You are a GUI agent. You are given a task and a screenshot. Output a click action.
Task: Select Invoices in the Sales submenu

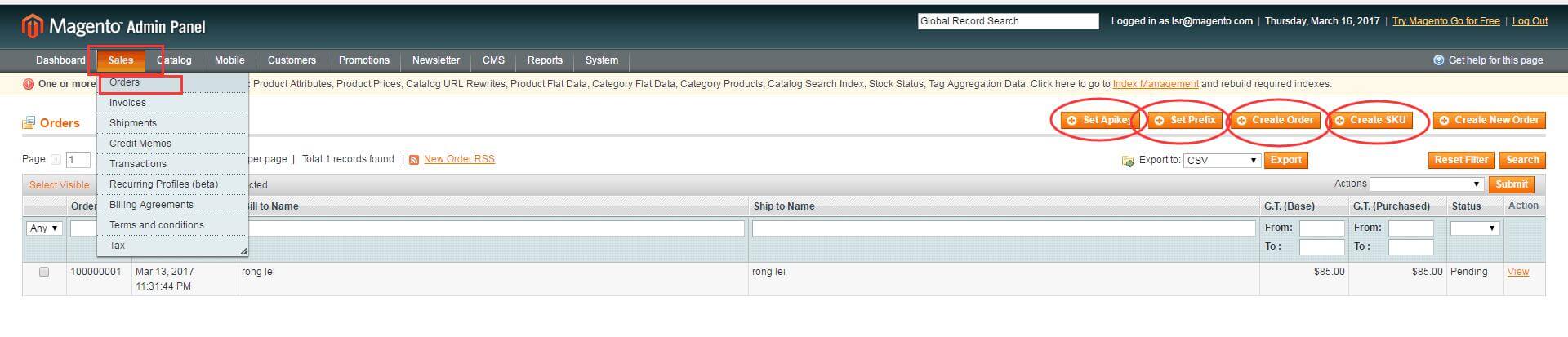tap(172, 103)
